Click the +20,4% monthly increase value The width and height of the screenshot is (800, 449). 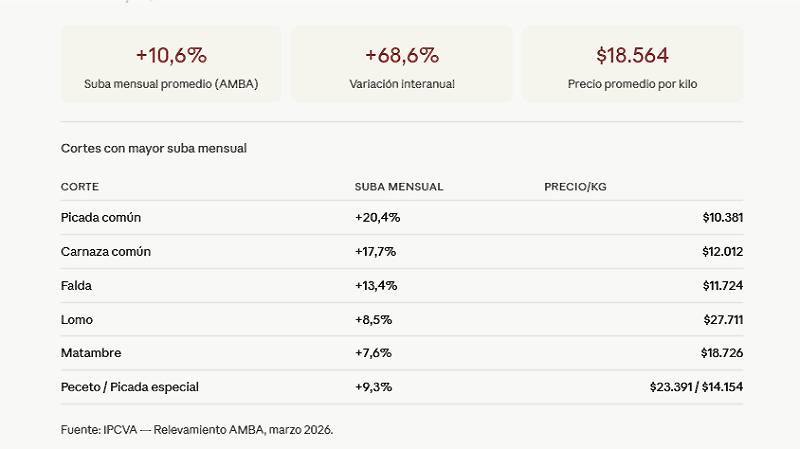[x=377, y=217]
